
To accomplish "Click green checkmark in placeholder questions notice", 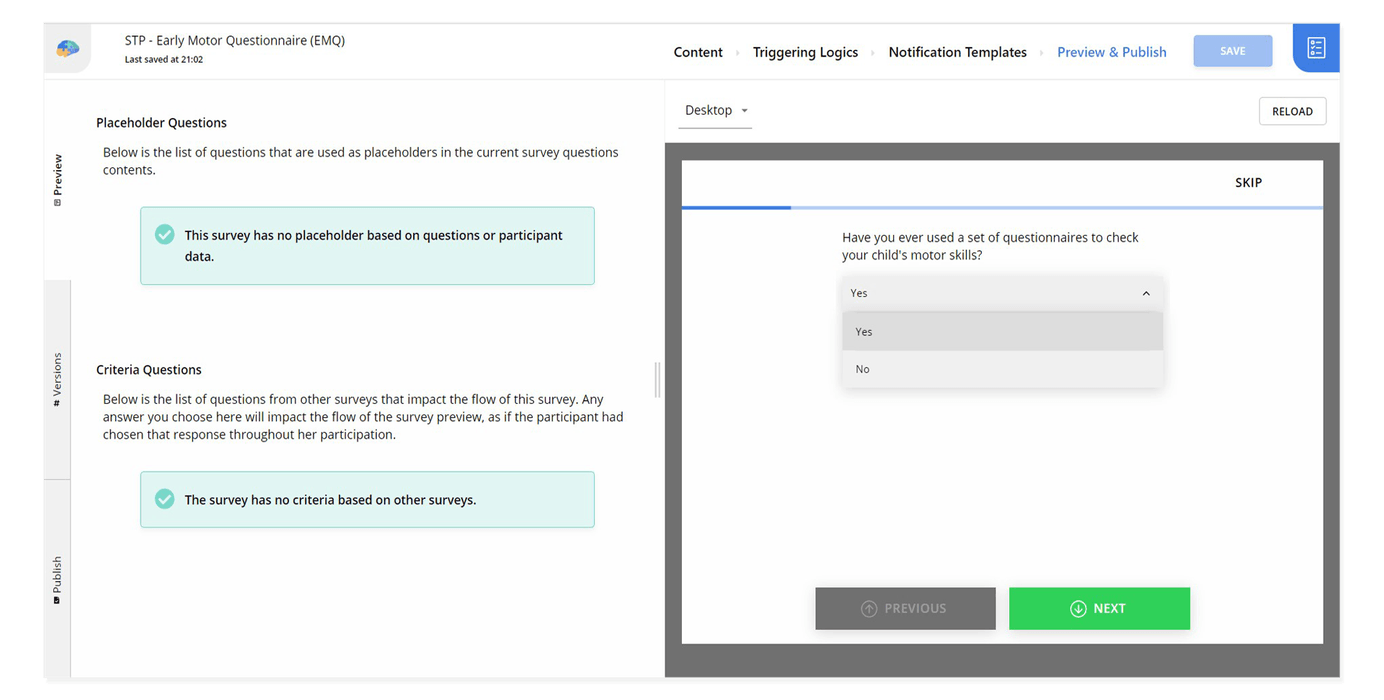I will point(164,234).
